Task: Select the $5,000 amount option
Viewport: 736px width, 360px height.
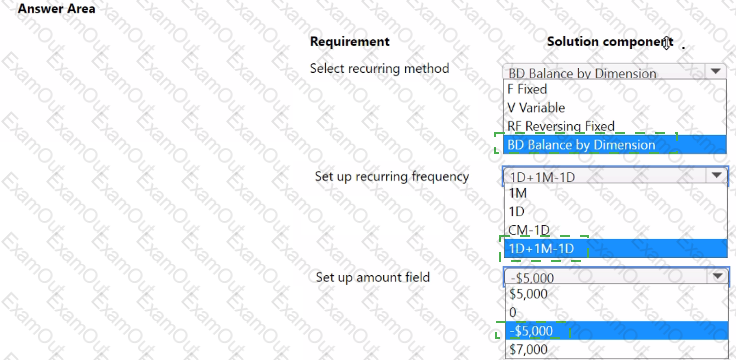Action: coord(617,294)
